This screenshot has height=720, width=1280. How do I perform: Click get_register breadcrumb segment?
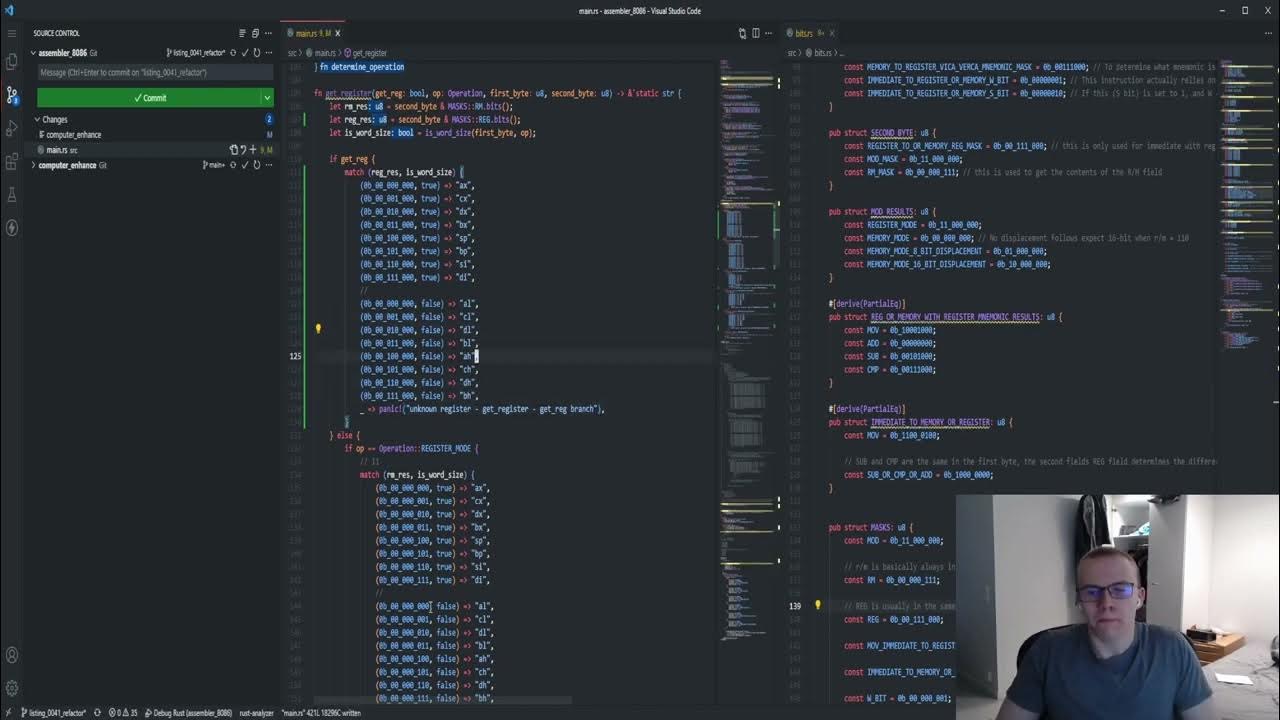click(x=367, y=53)
